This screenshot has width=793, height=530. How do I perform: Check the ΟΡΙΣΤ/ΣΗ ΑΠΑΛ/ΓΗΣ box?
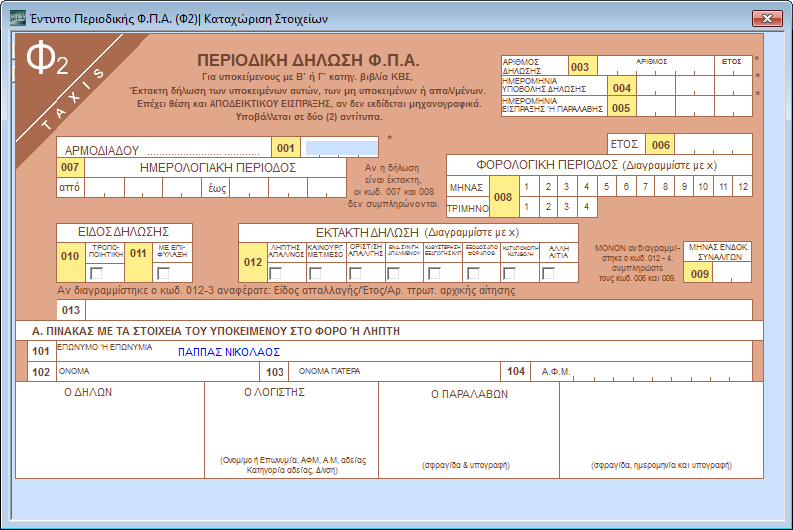click(355, 274)
